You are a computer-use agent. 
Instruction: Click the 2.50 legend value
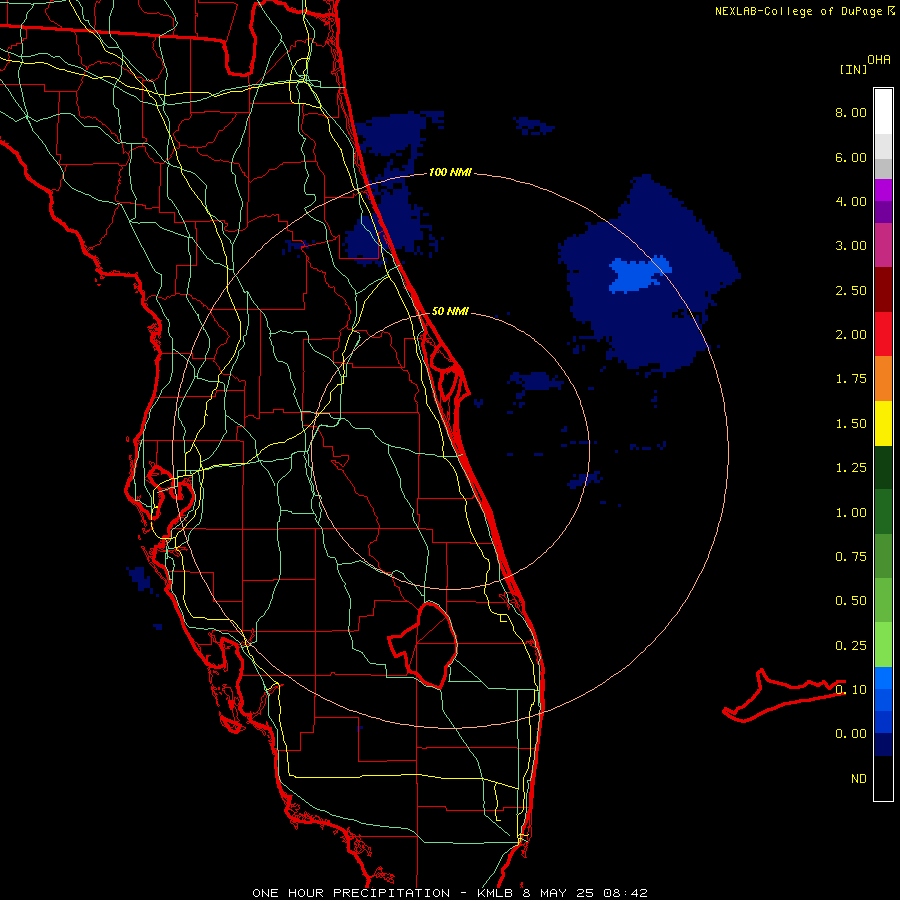[851, 290]
